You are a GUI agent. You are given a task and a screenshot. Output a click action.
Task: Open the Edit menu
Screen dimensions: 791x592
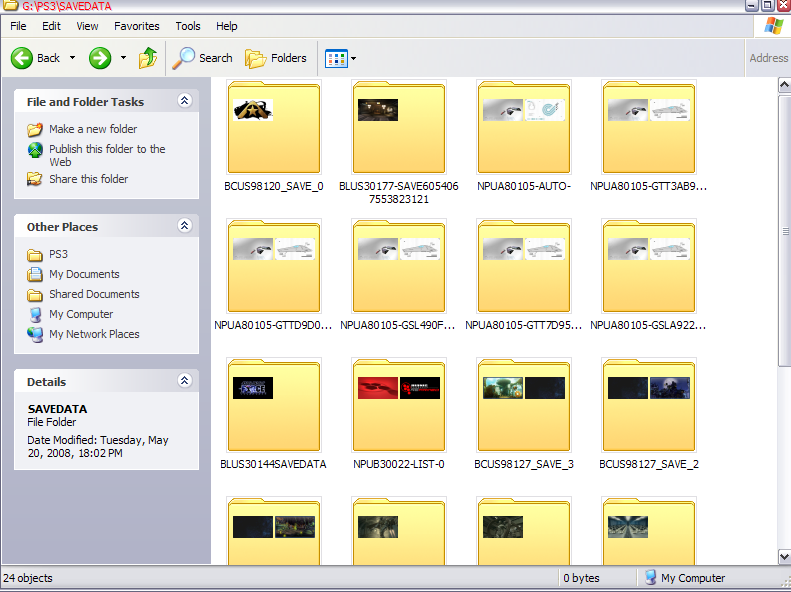(x=51, y=26)
